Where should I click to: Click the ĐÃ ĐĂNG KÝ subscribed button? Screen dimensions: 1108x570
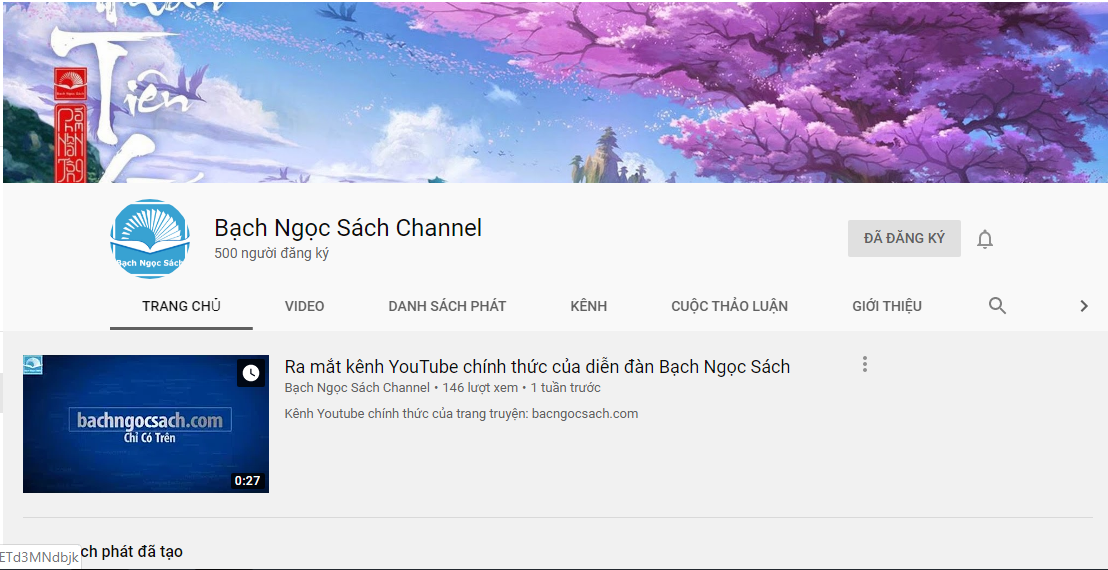pyautogui.click(x=904, y=239)
